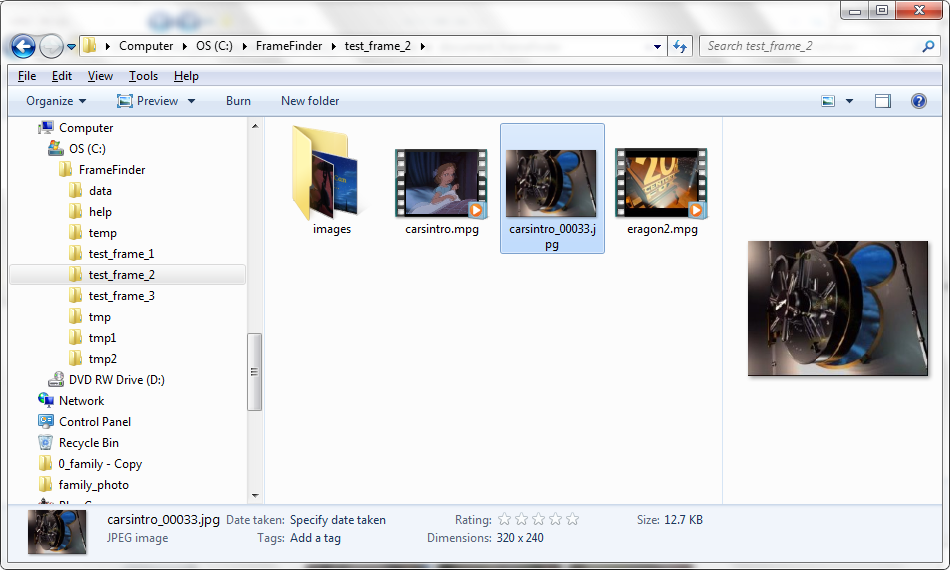950x570 pixels.
Task: Select OS (C:) drive in tree
Action: coord(87,148)
